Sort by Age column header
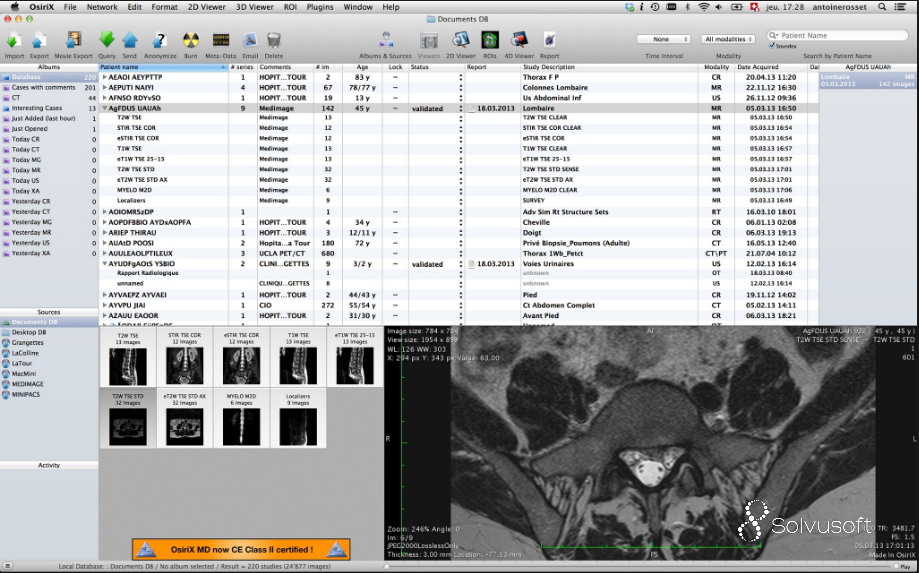The image size is (919, 573). coord(362,67)
